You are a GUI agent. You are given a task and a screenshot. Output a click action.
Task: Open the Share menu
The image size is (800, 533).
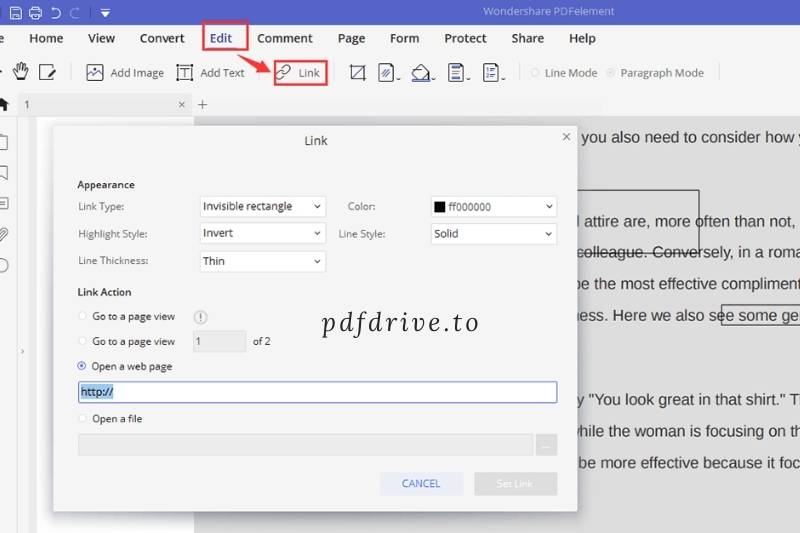tap(527, 38)
